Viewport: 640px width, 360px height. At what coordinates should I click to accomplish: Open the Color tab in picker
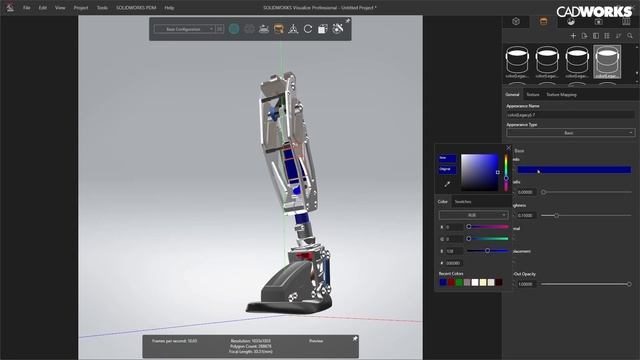click(442, 202)
